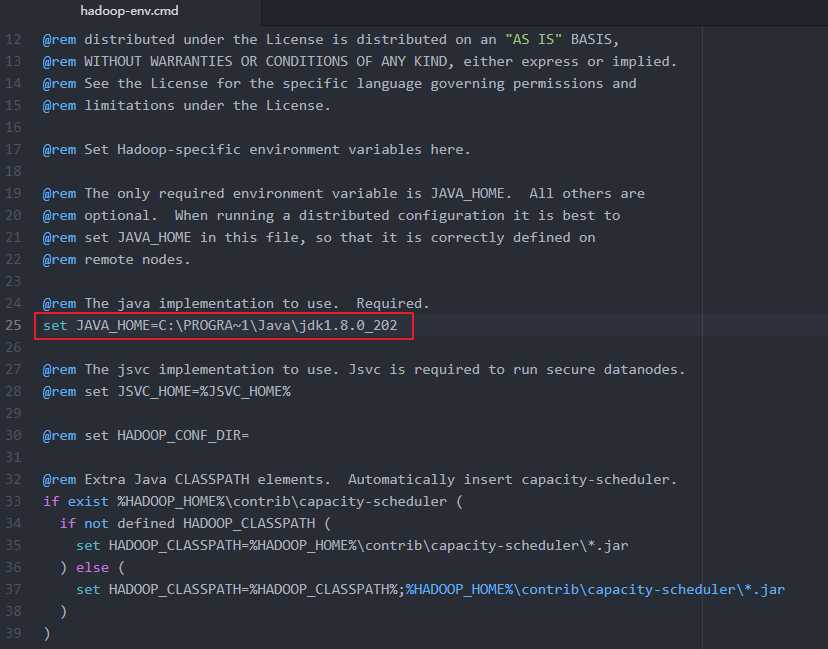Click the 'See the License for the specific' line
The height and width of the screenshot is (649, 828).
coord(340,83)
